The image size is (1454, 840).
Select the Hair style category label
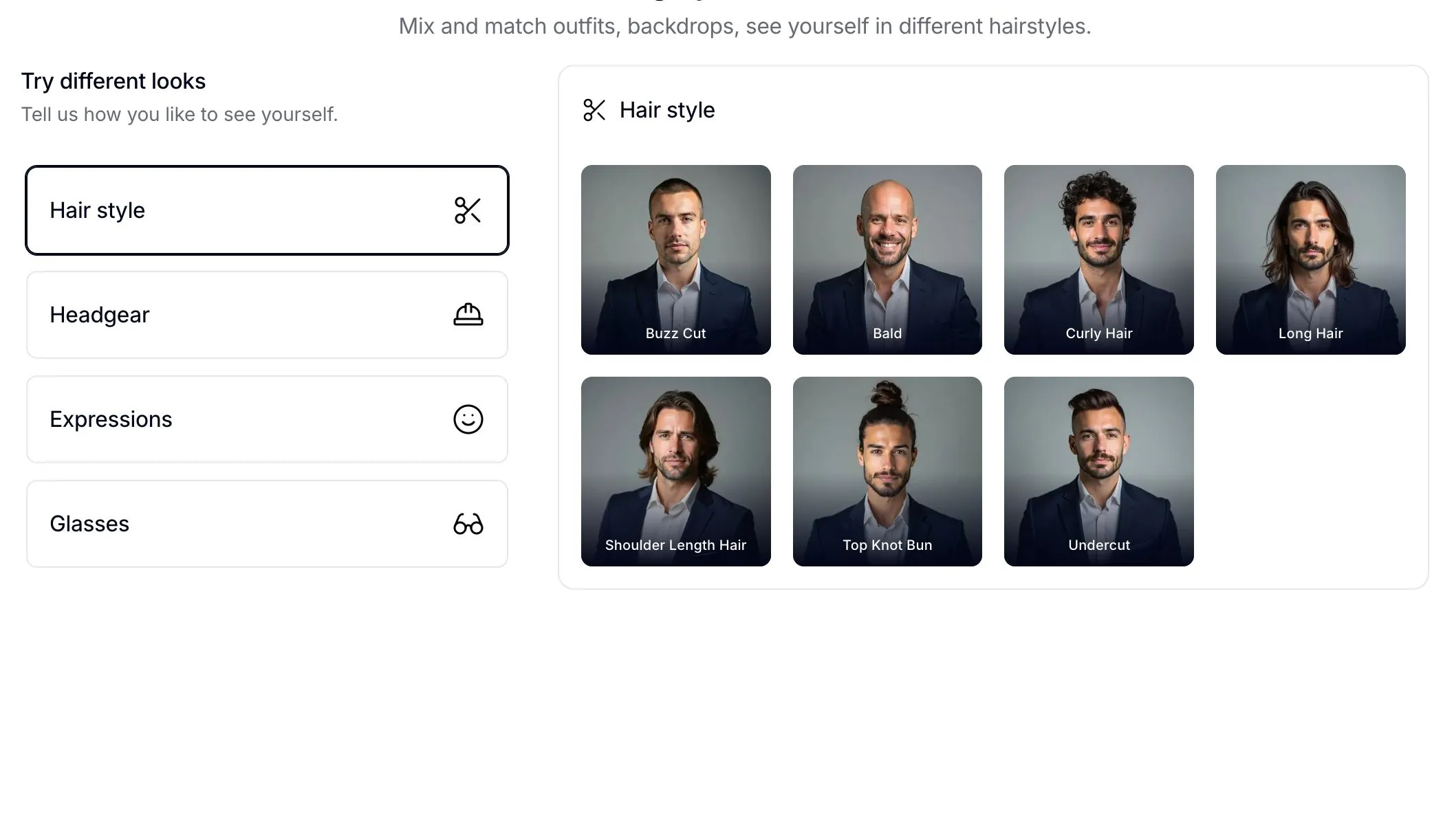(98, 210)
